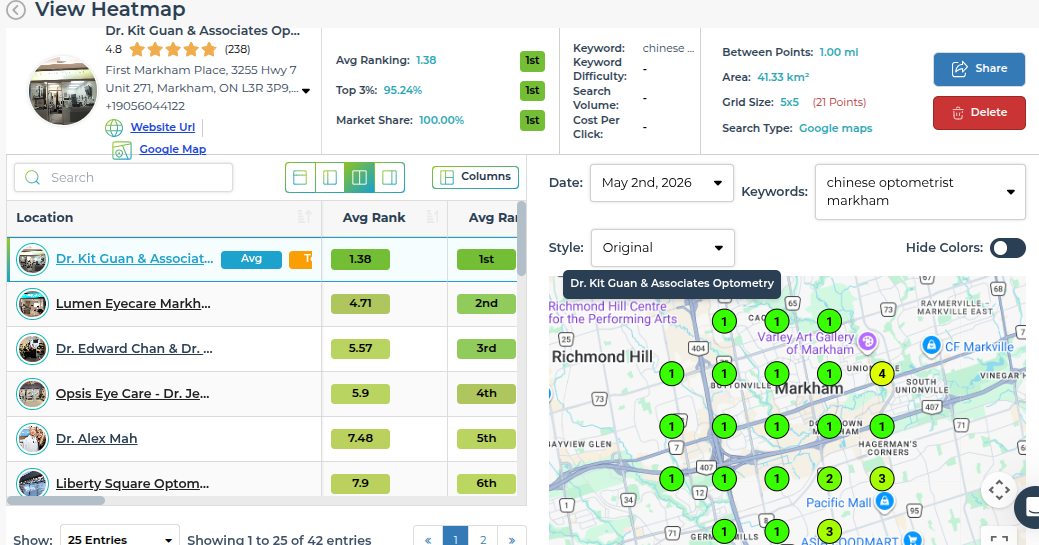
Task: Click the 5.57 avg rank value
Action: 360,349
